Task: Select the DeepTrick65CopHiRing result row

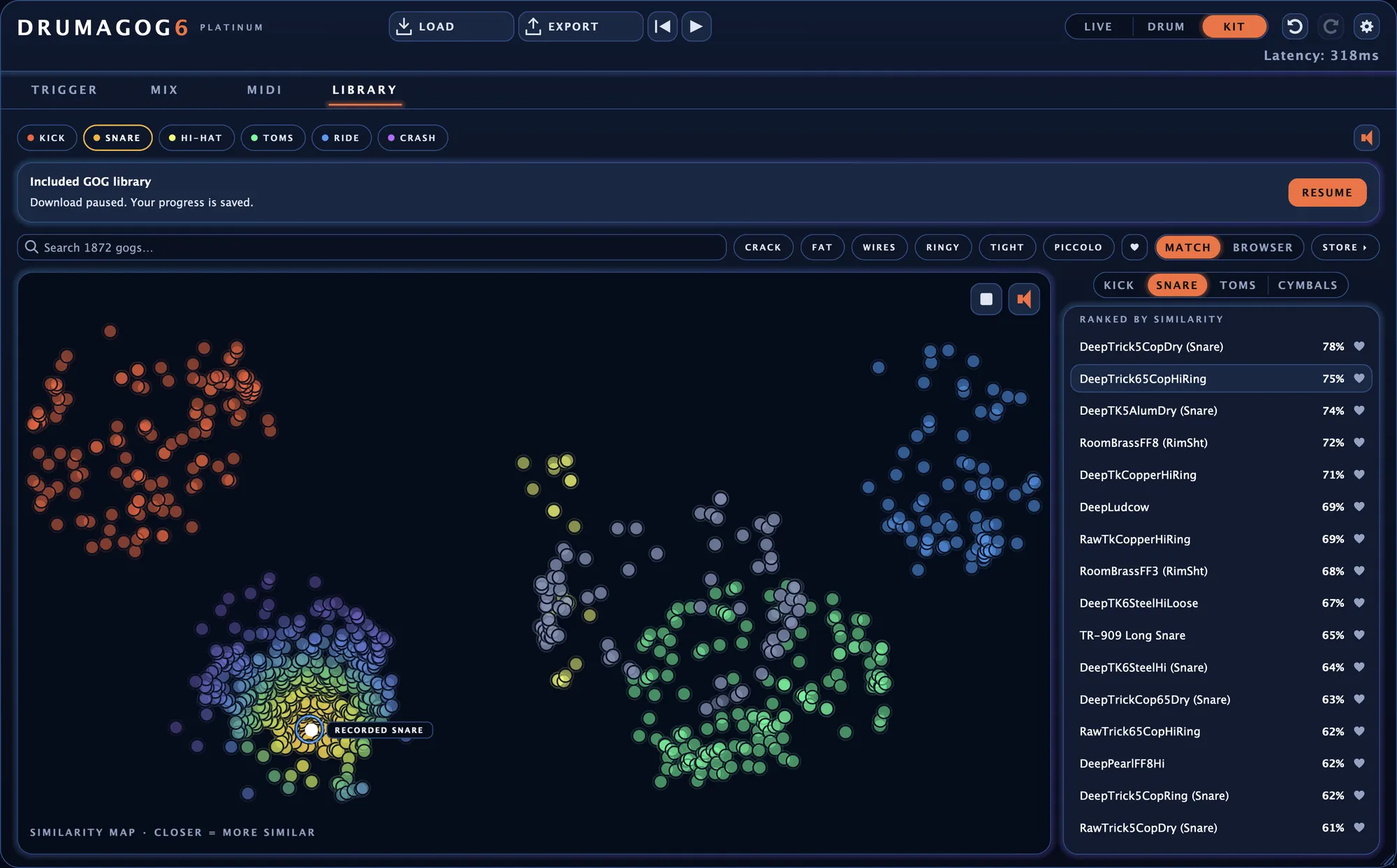Action: [1221, 378]
